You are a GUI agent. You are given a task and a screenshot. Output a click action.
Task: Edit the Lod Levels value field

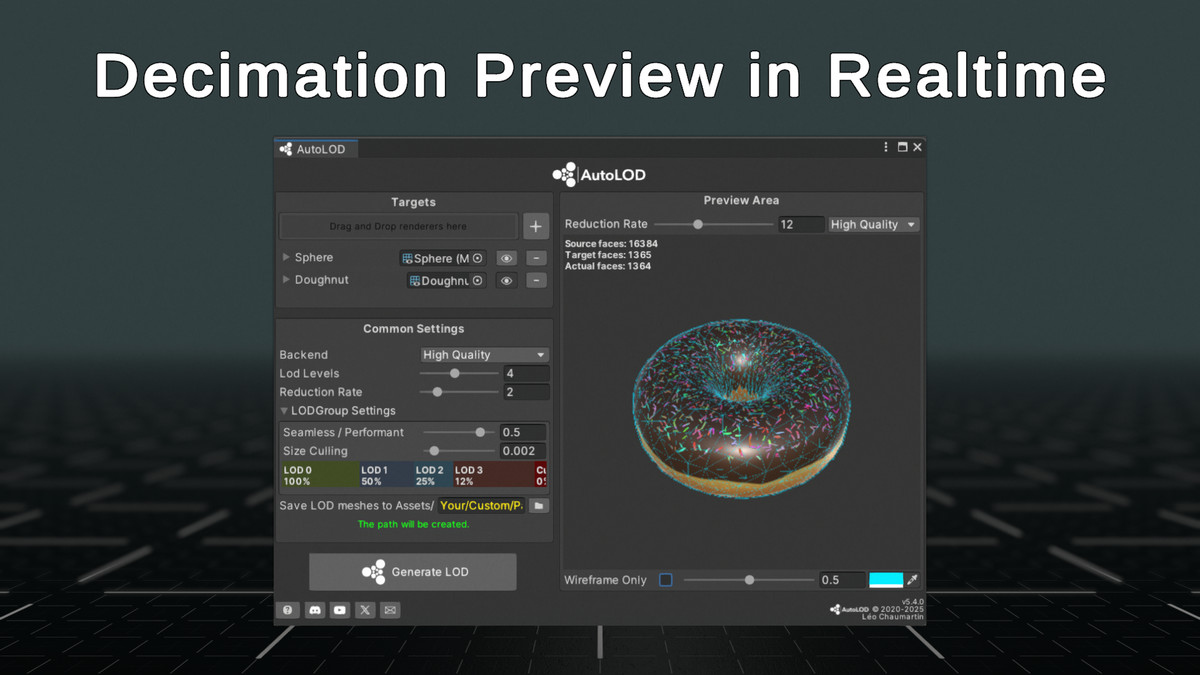526,373
